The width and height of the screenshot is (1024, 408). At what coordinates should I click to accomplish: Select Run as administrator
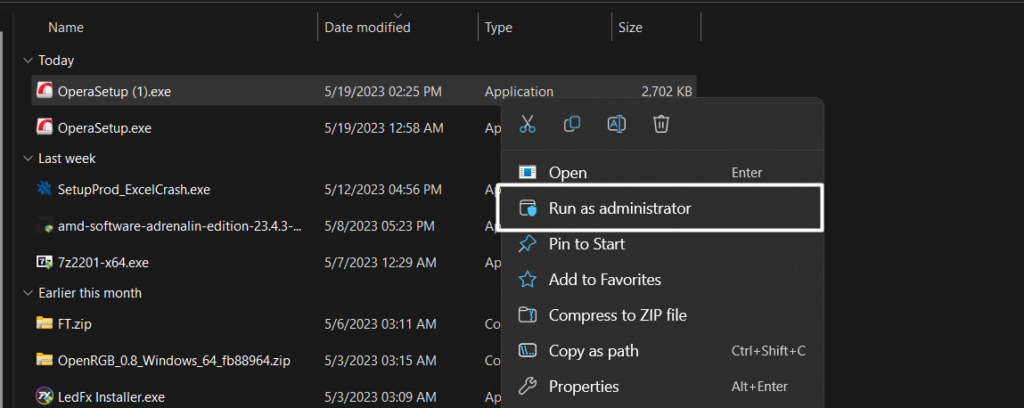(x=619, y=209)
